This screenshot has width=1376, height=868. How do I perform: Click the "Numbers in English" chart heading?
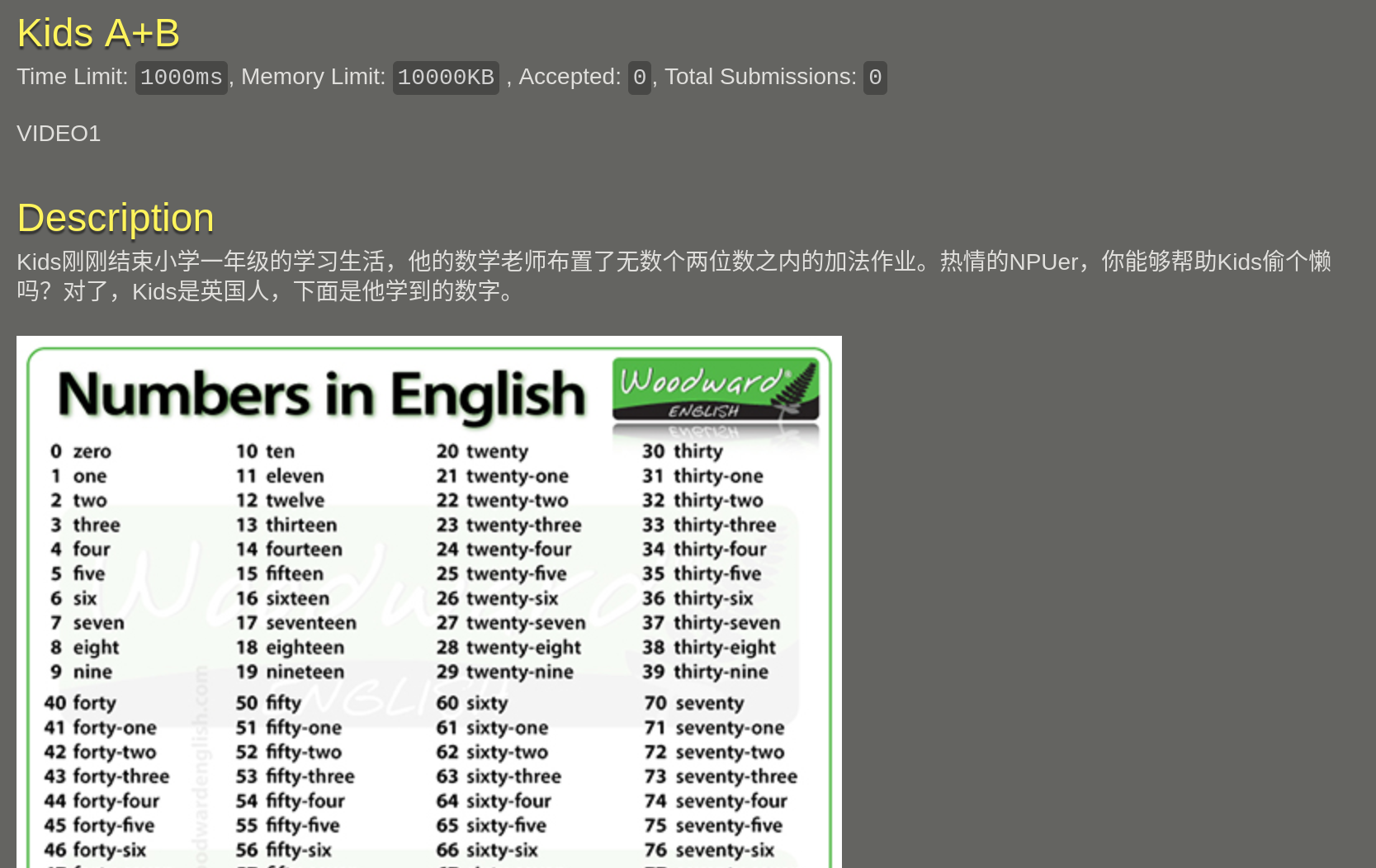(x=322, y=396)
